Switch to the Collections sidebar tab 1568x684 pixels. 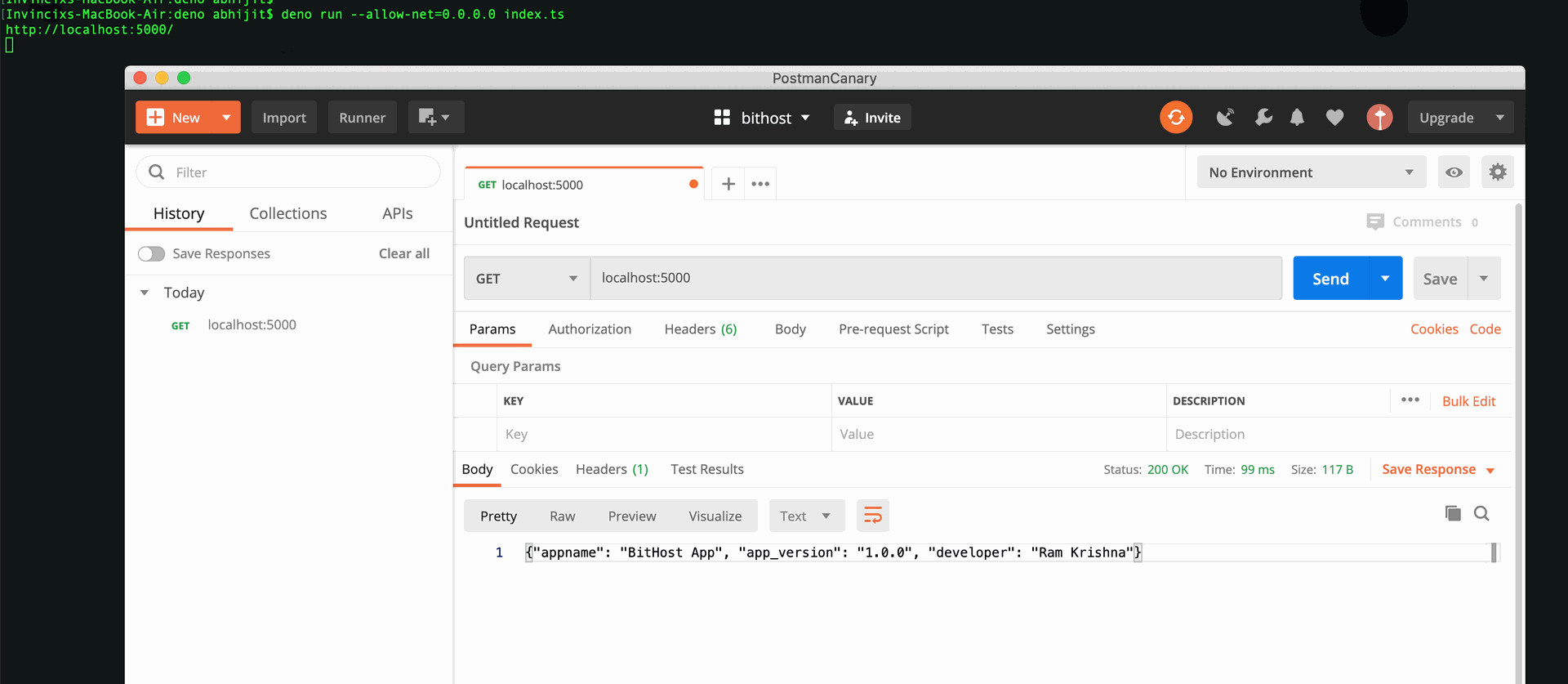pos(288,213)
